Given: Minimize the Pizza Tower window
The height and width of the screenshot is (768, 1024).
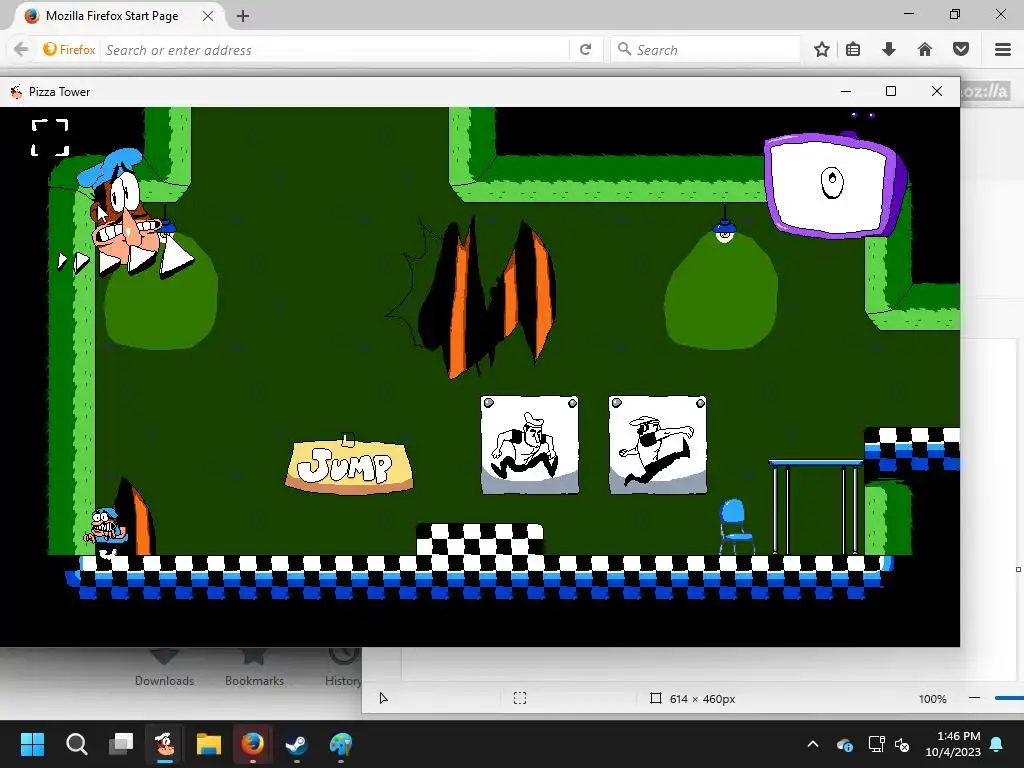Looking at the screenshot, I should (x=846, y=91).
